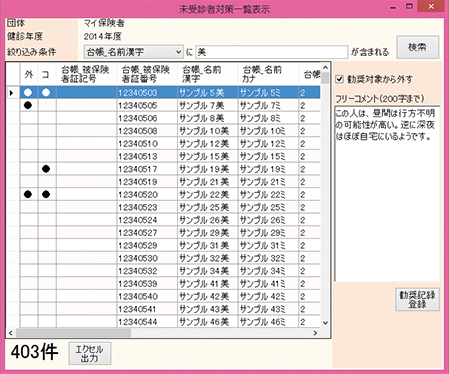This screenshot has width=449, height=374.
Task: Click the コ column header
Action: pos(47,74)
